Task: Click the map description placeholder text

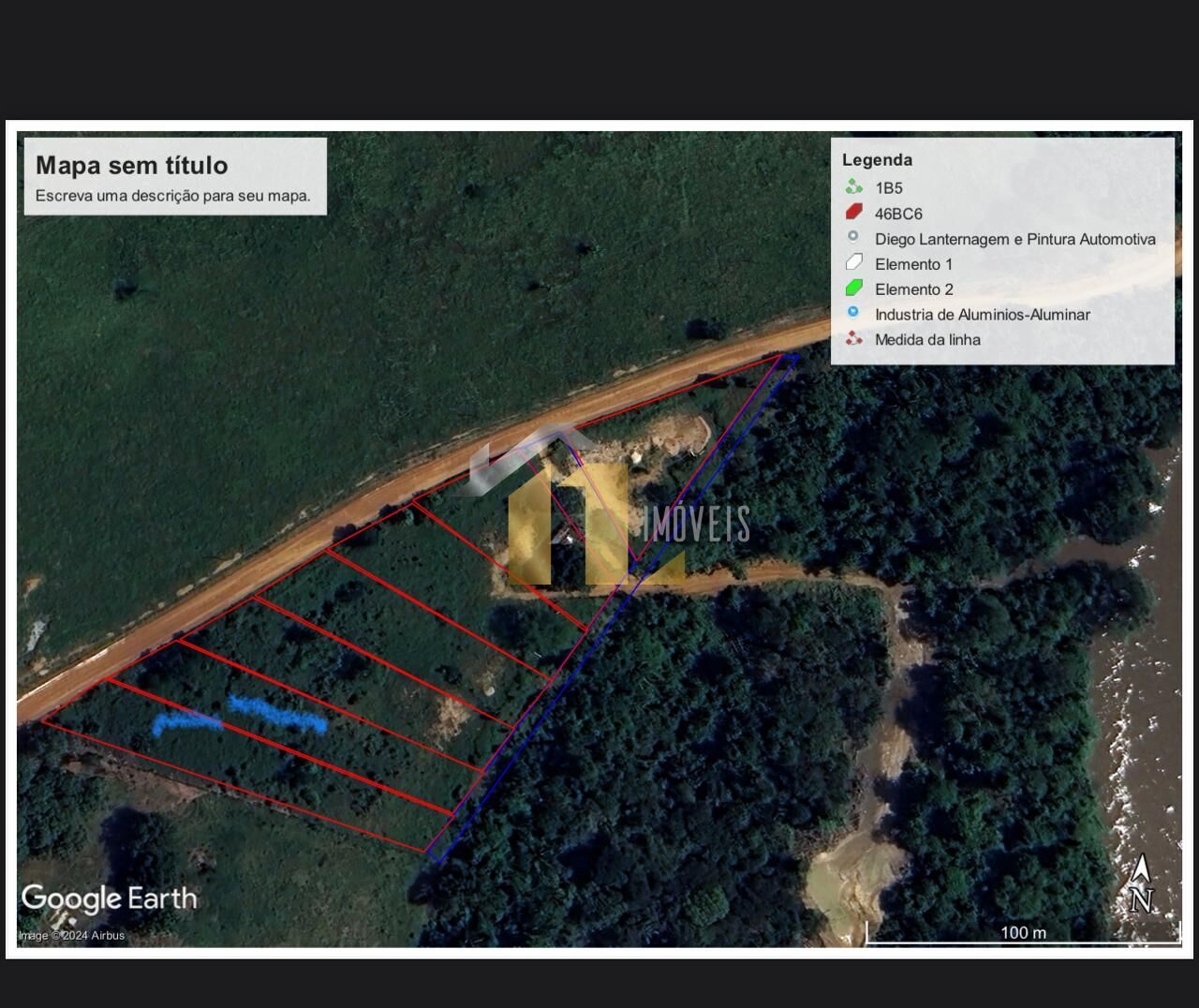Action: (x=173, y=196)
